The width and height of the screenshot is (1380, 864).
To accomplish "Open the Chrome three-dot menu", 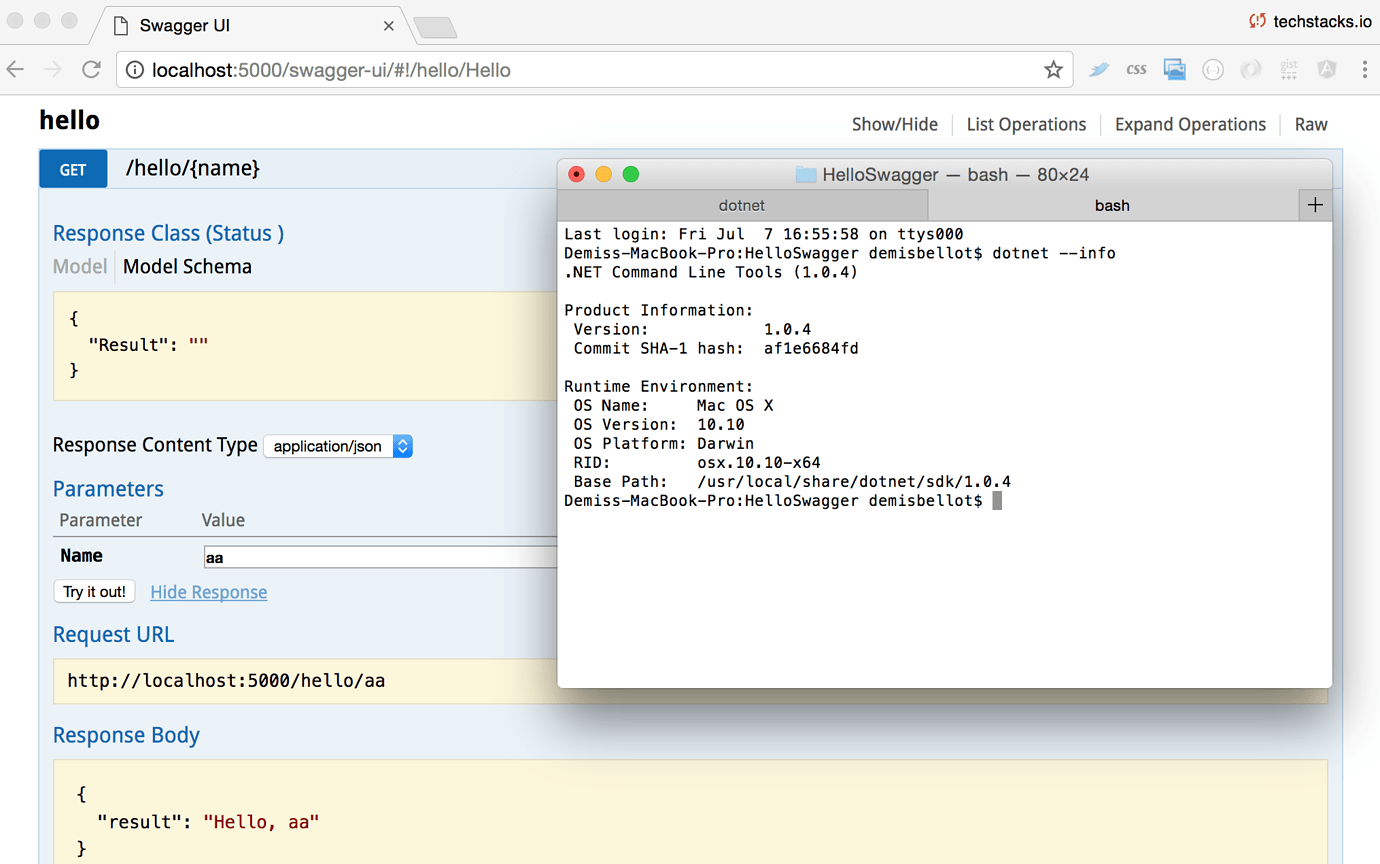I will click(1364, 69).
